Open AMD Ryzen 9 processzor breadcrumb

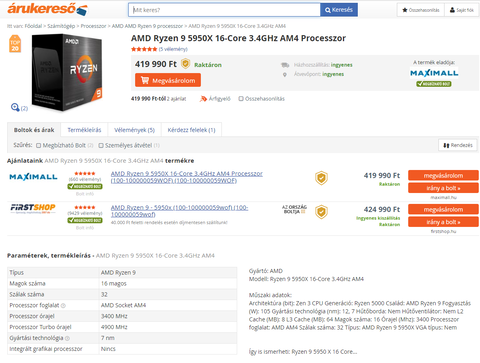(147, 26)
